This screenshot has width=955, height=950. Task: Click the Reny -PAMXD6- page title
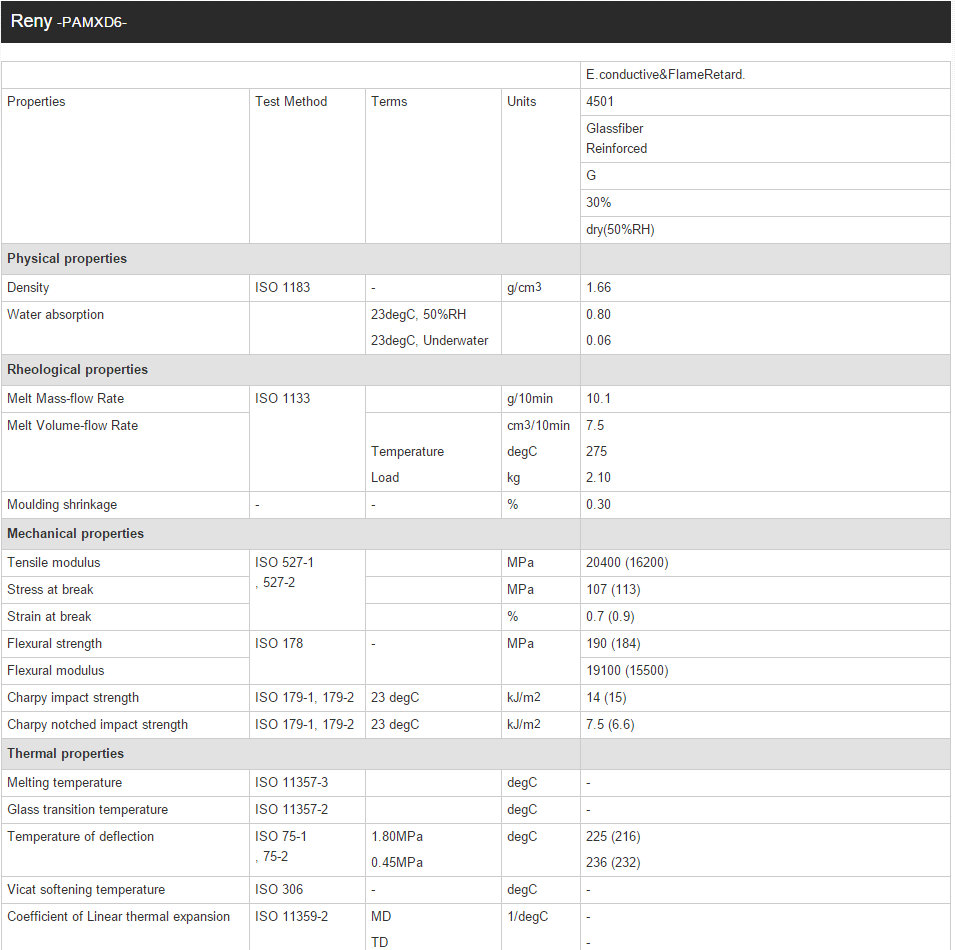coord(68,22)
